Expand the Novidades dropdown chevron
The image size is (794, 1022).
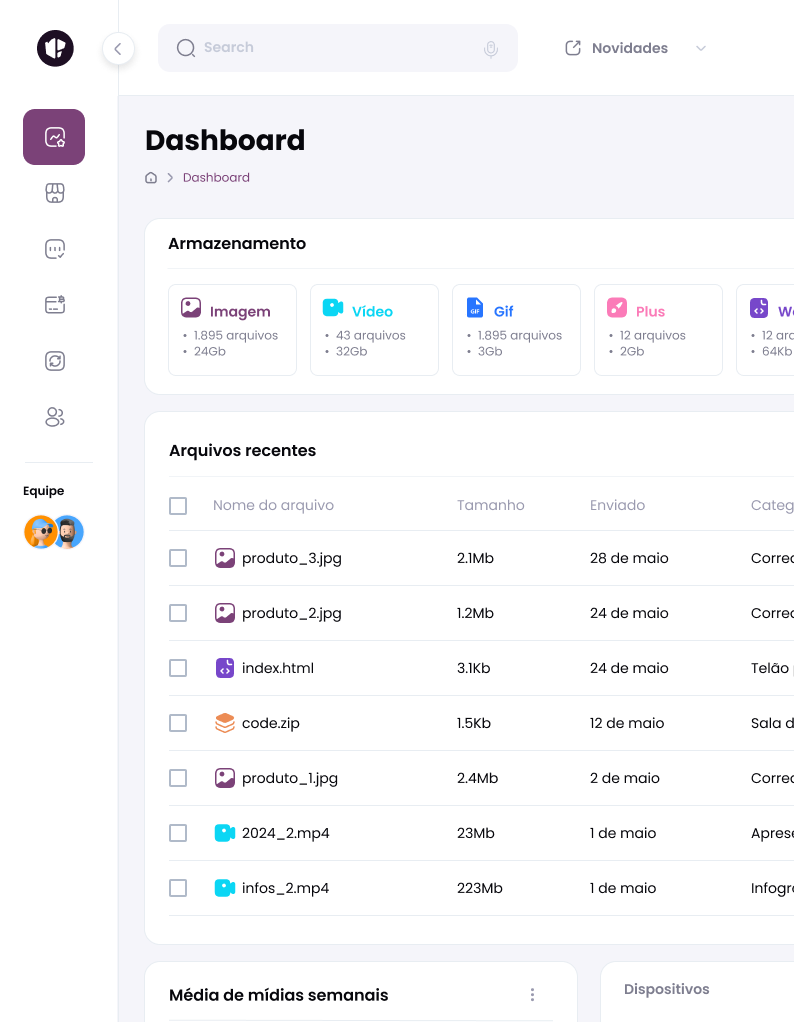[x=700, y=48]
